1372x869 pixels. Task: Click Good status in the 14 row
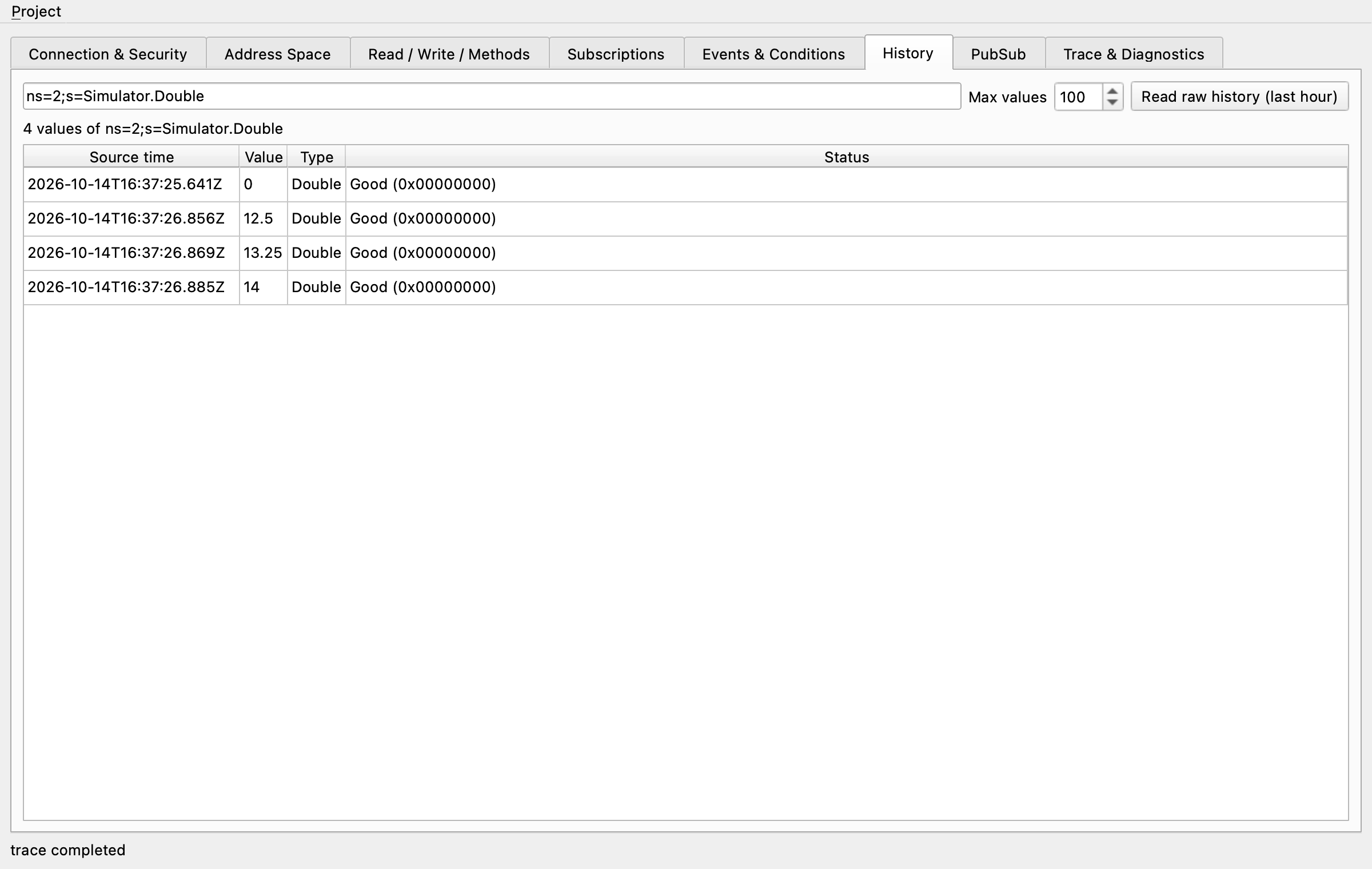(x=847, y=287)
